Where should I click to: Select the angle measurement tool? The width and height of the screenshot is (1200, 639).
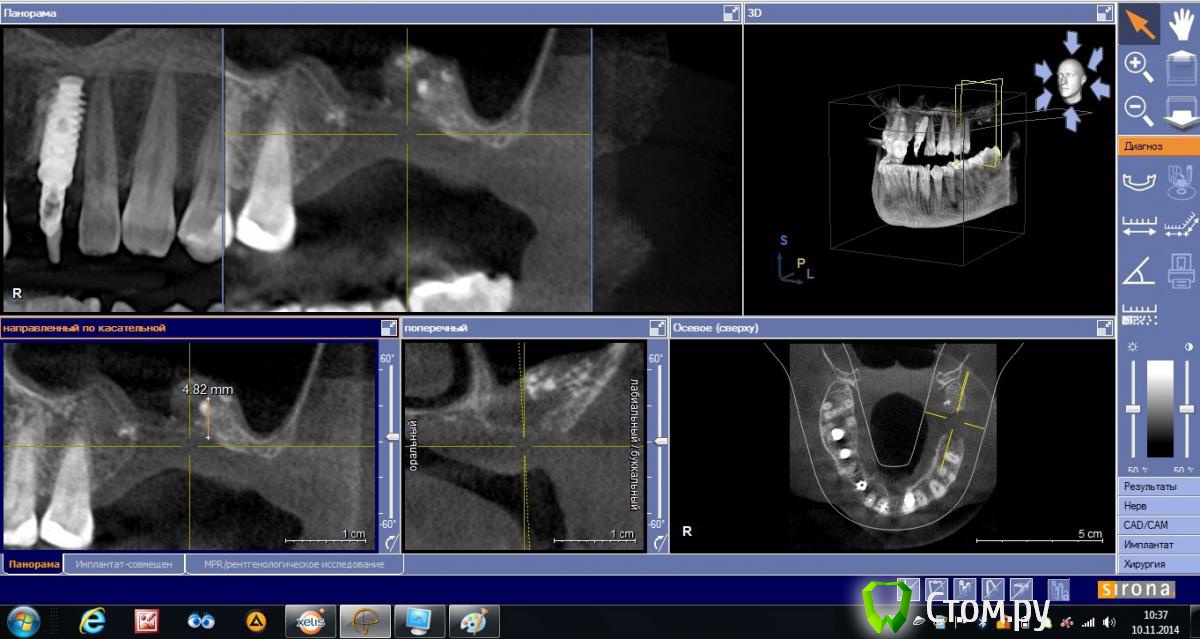click(1138, 270)
